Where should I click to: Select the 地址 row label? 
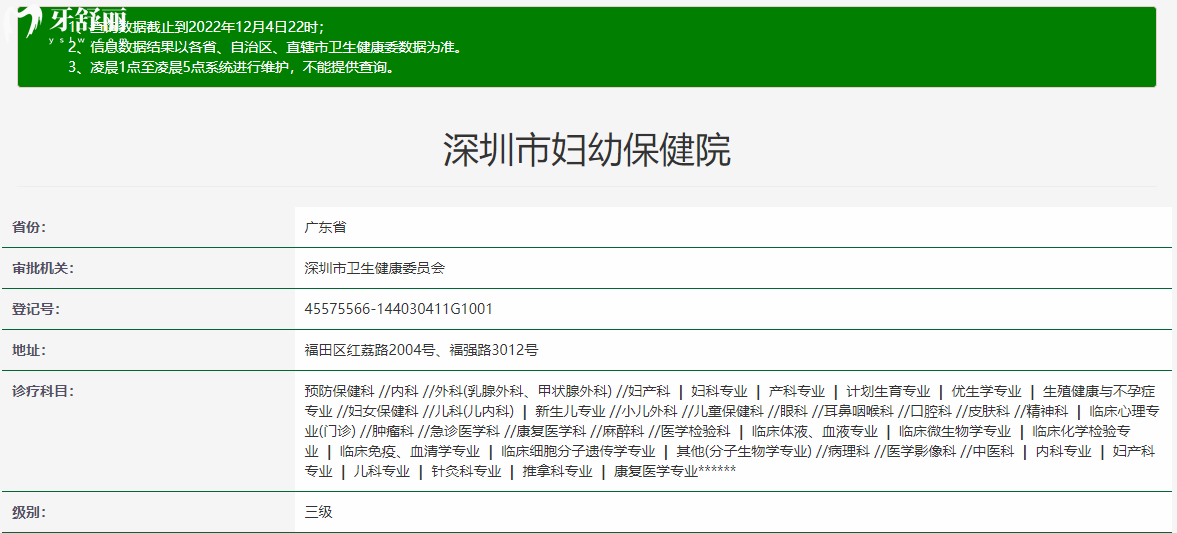29,350
